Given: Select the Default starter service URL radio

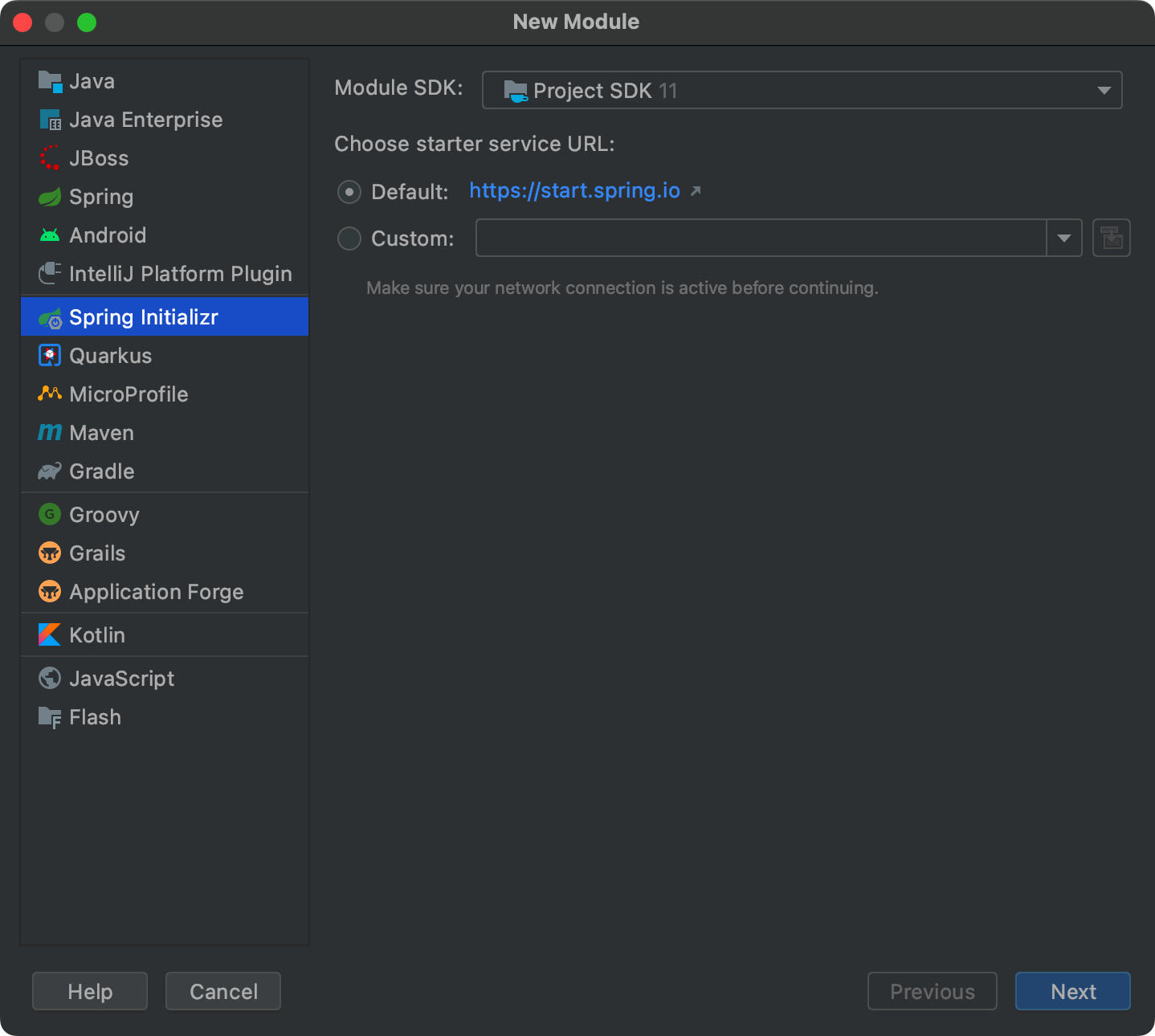Looking at the screenshot, I should (349, 192).
